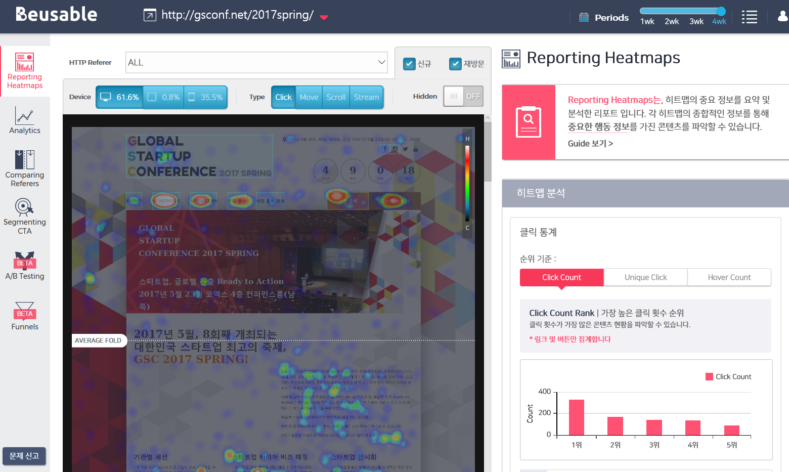The width and height of the screenshot is (789, 472).
Task: Uncheck the 신규 visitor checkbox
Action: 409,64
